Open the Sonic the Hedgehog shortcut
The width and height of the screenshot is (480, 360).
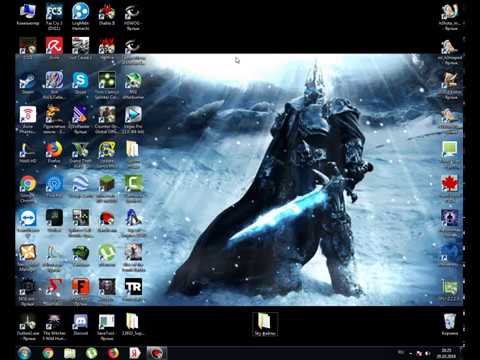[x=133, y=223]
